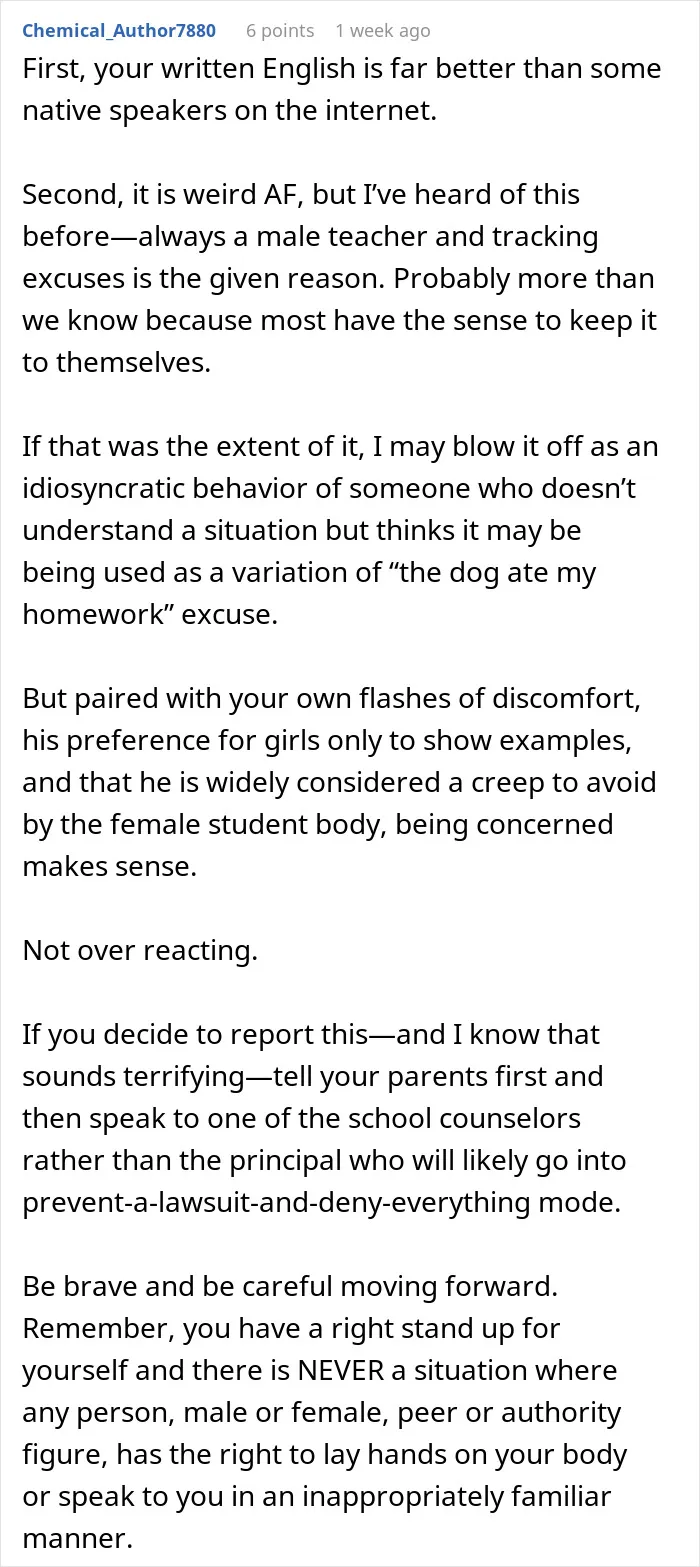Click the paragraph beginning 'Second, it is weird AF'
This screenshot has height=1567, width=700.
tap(339, 277)
